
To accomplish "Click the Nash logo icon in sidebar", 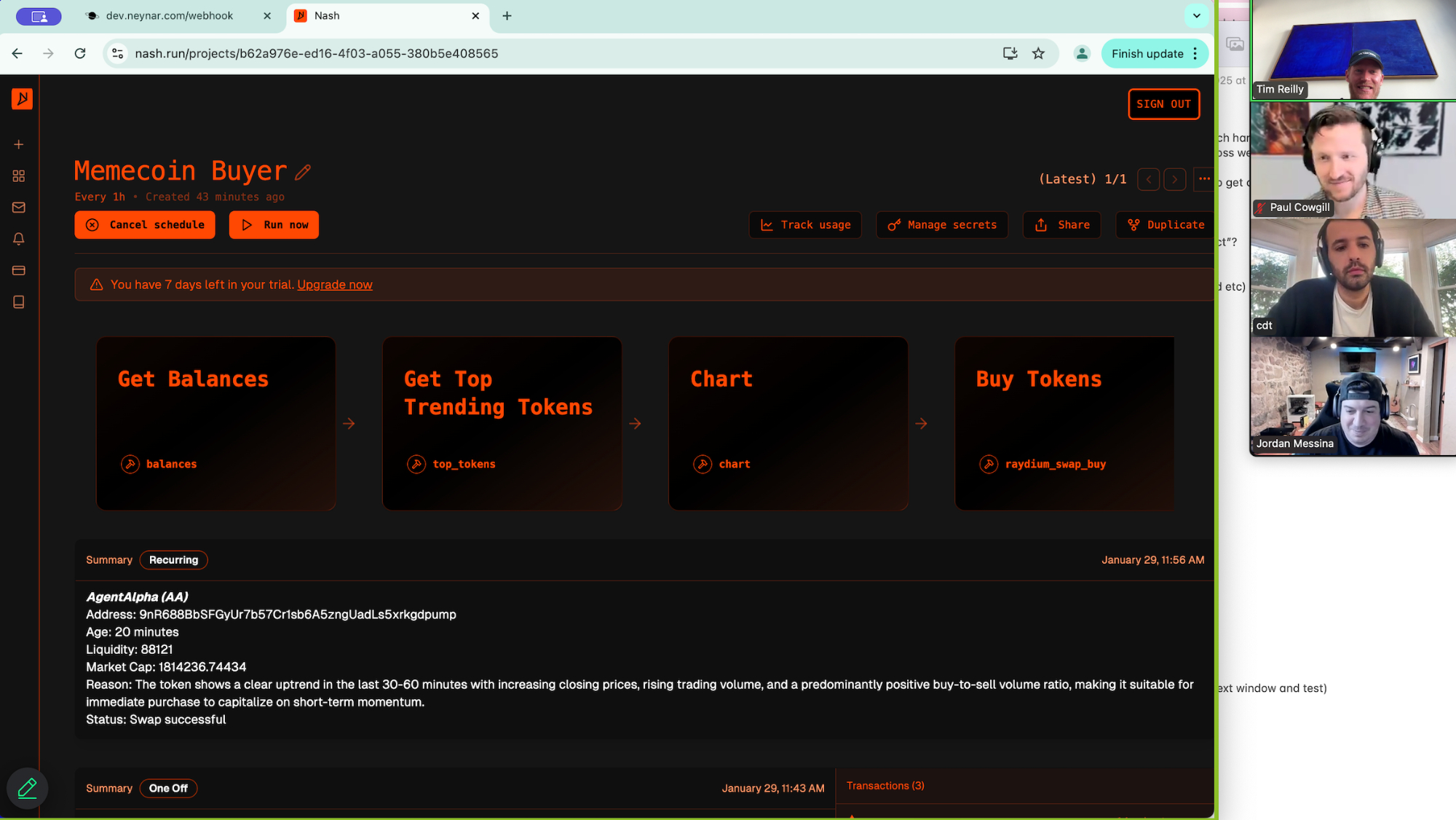I will click(22, 98).
